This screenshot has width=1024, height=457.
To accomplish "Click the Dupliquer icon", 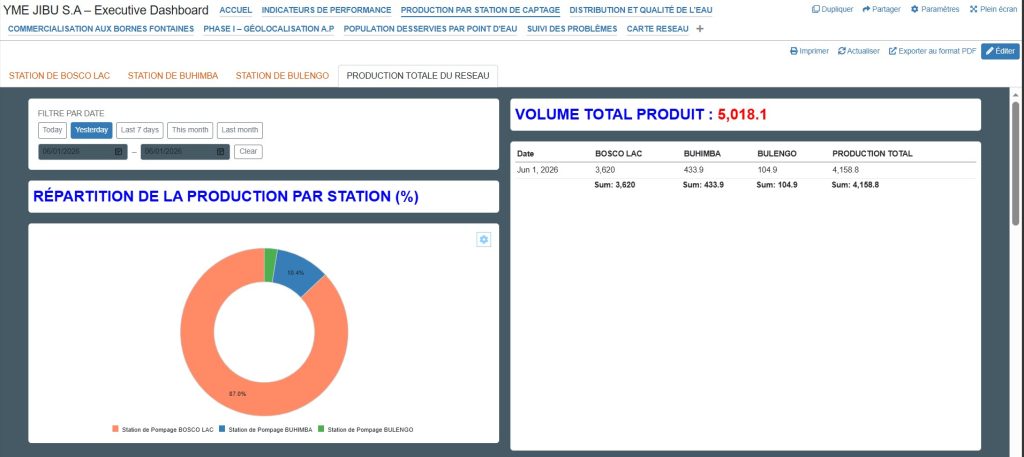I will [816, 9].
